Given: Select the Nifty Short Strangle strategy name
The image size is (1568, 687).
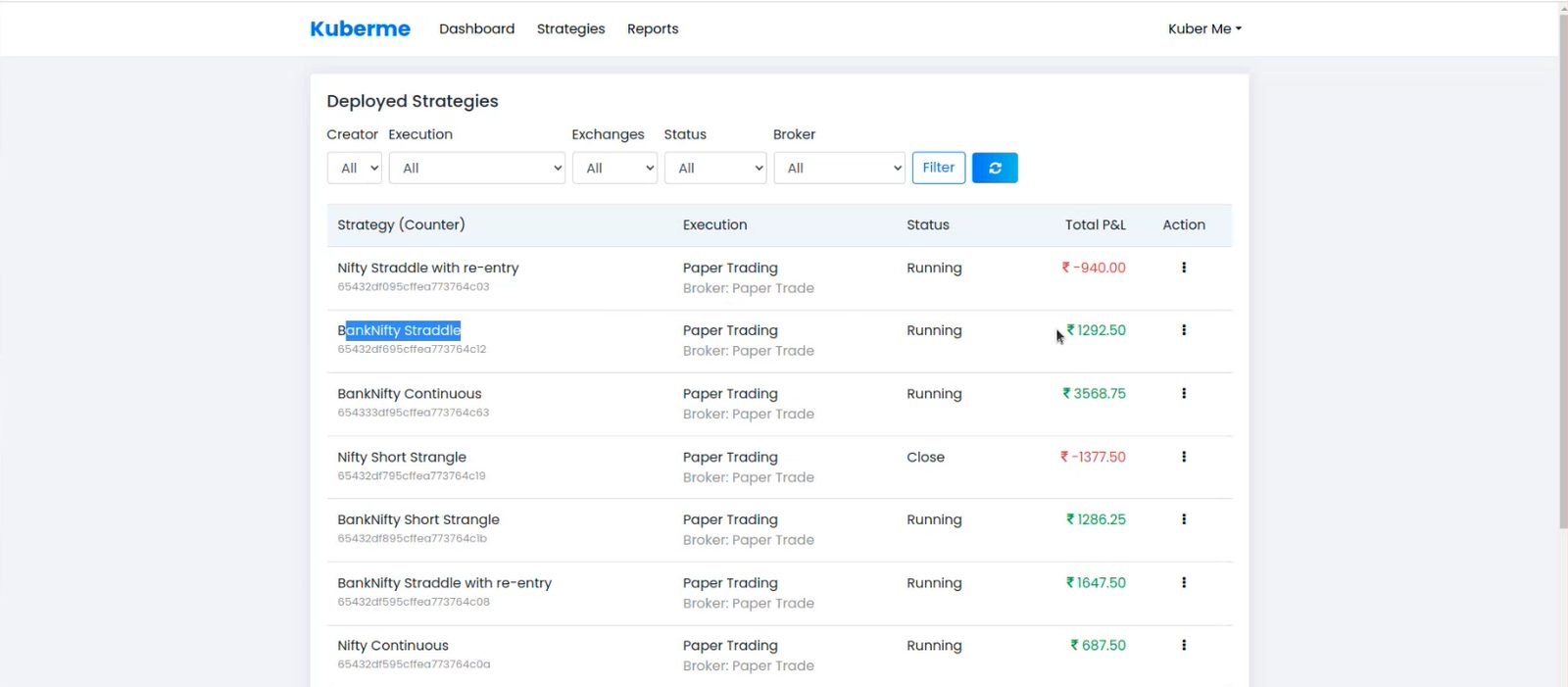Looking at the screenshot, I should (402, 457).
